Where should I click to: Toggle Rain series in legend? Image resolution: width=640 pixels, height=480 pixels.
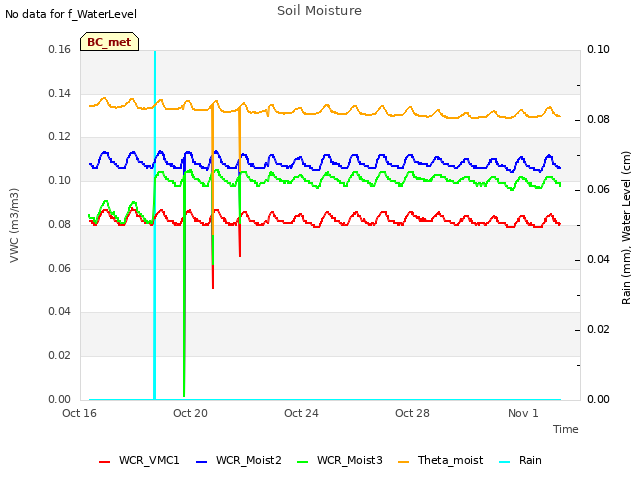pyautogui.click(x=520, y=460)
